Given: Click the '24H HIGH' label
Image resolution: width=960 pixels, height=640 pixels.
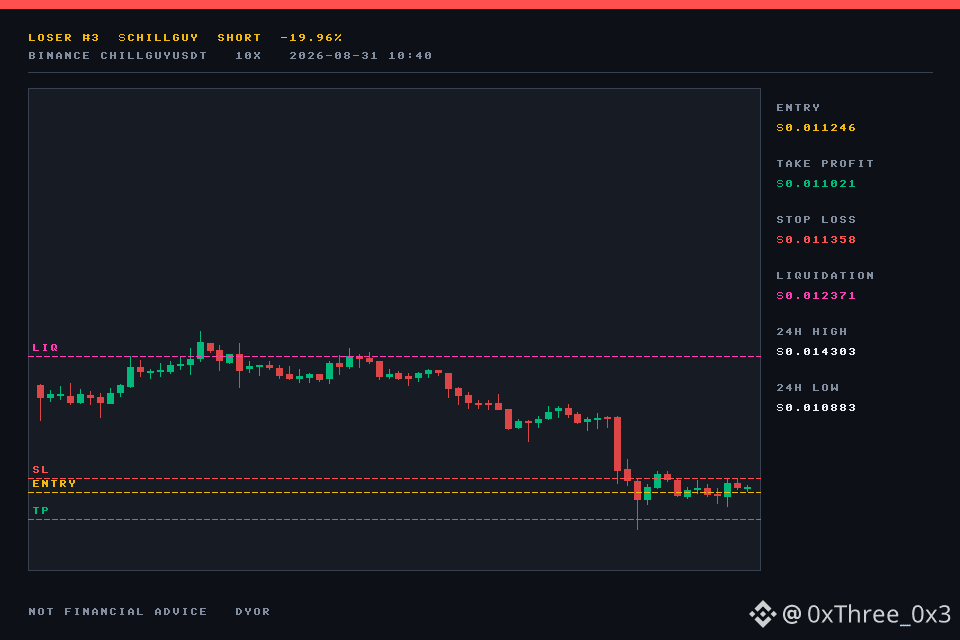Looking at the screenshot, I should point(812,331).
